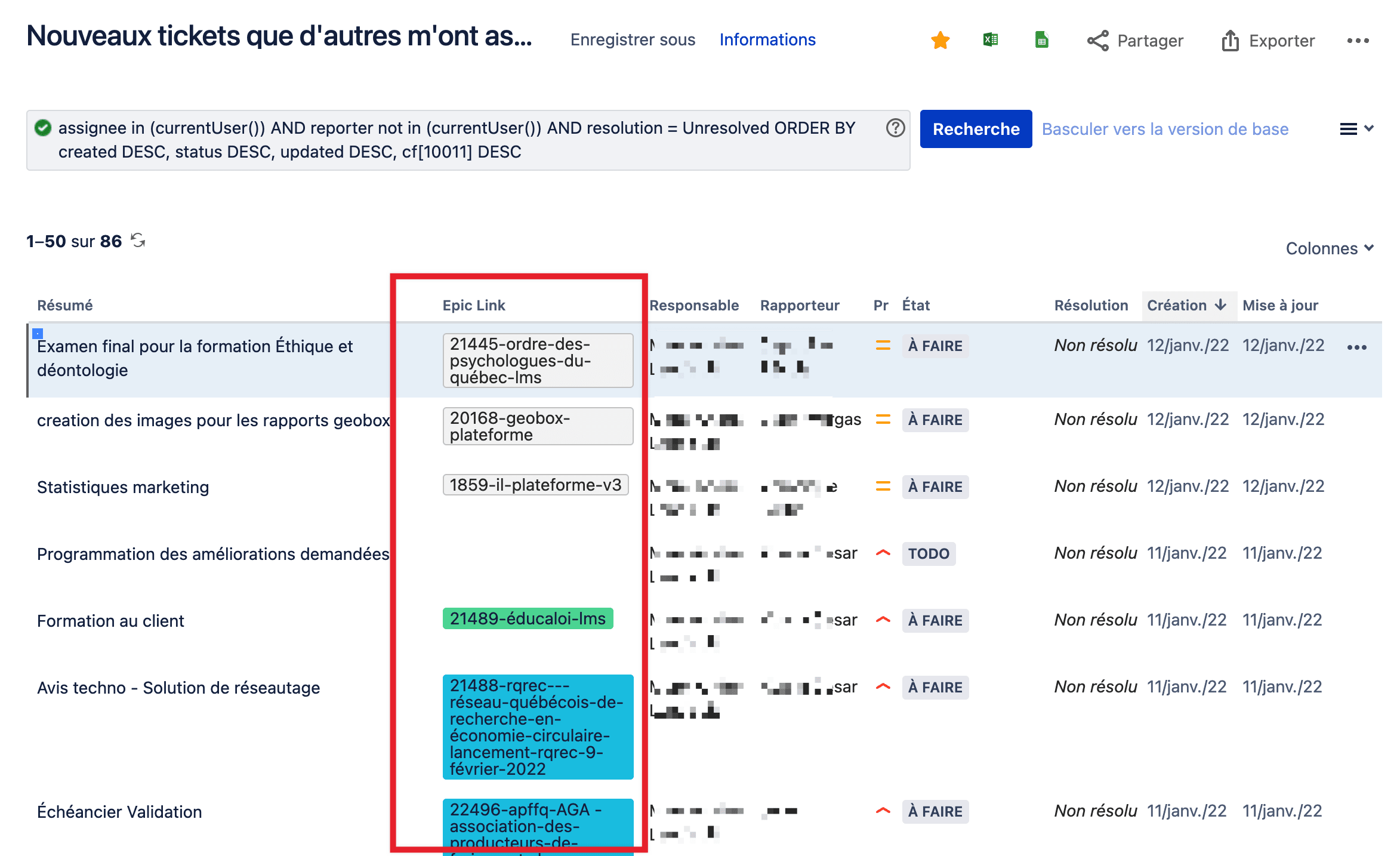Click the Partager share button
Viewport: 1400px width, 856px height.
pos(1135,41)
